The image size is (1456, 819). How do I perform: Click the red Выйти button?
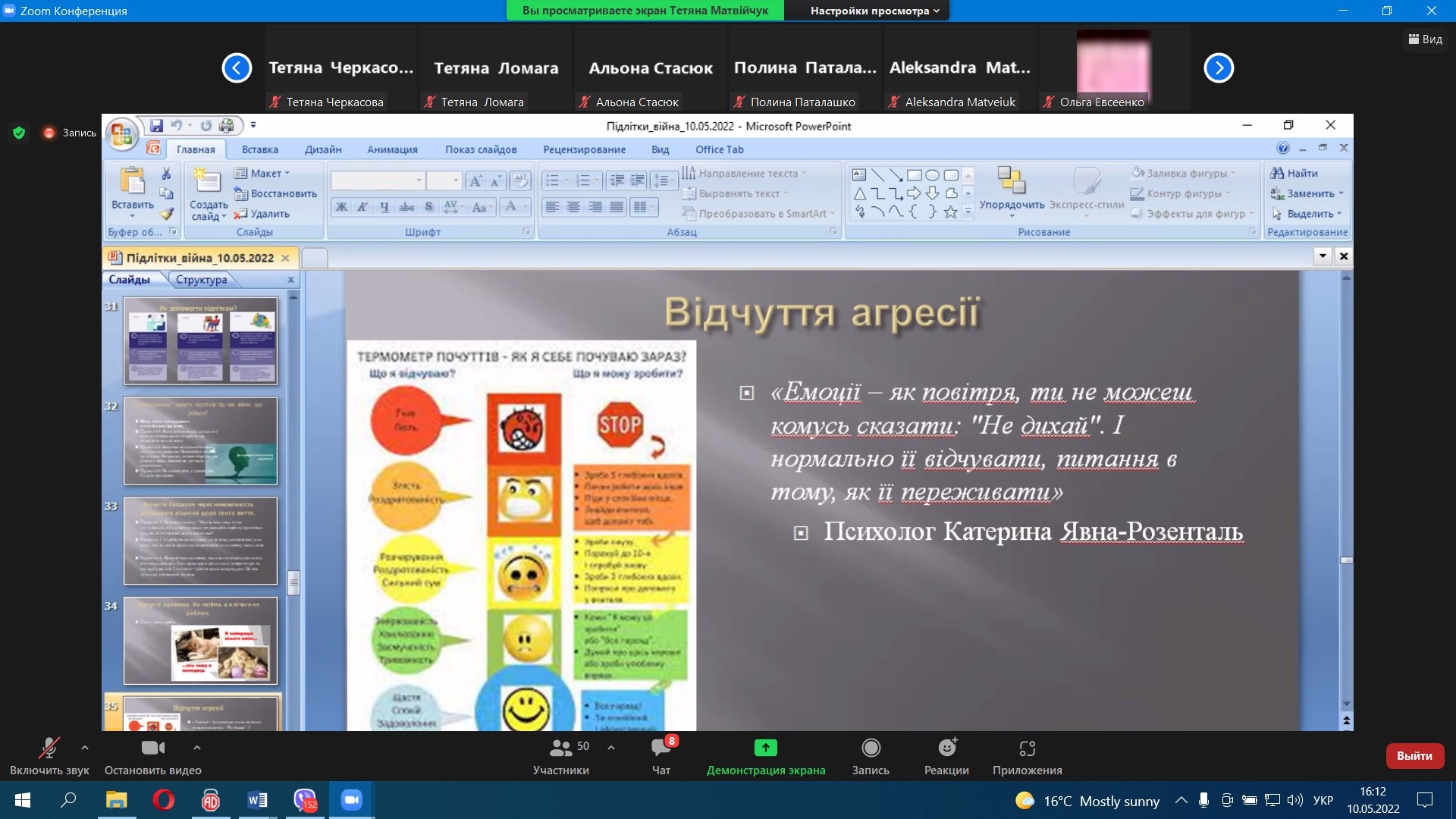[1414, 756]
